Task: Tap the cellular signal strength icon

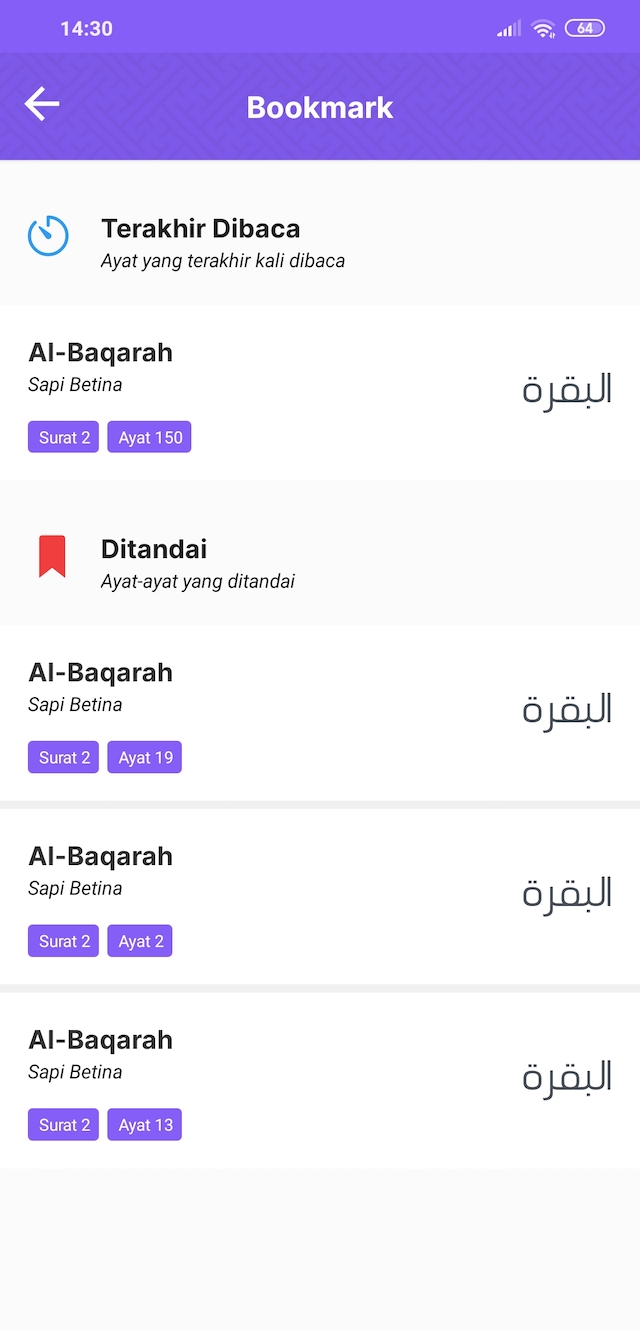Action: [509, 29]
